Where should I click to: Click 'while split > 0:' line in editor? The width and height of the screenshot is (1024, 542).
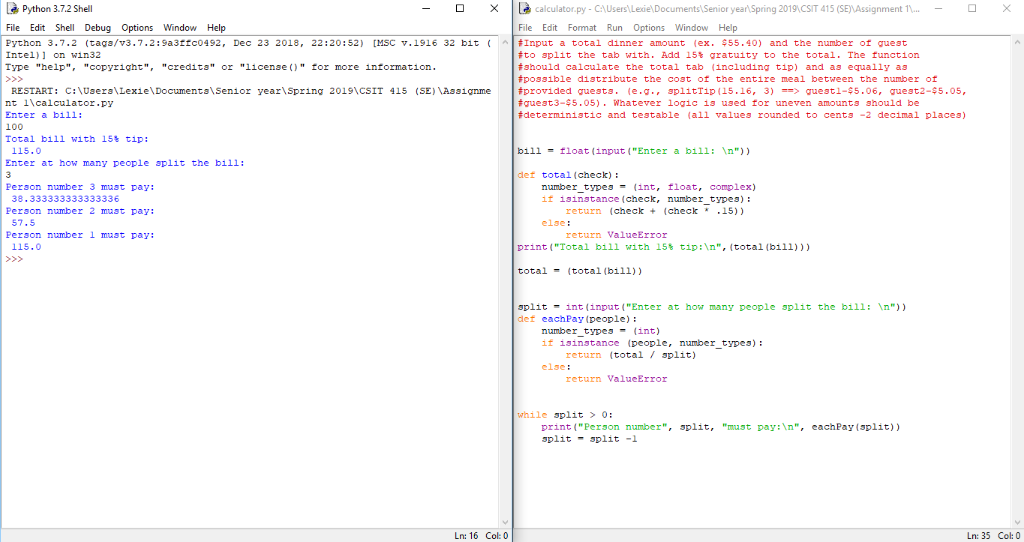(565, 415)
